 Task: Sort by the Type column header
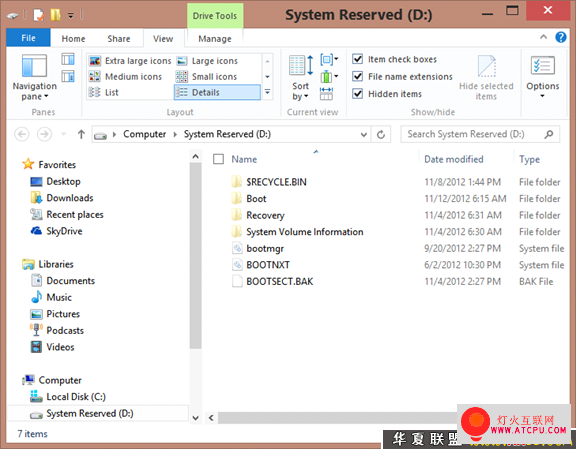click(529, 159)
